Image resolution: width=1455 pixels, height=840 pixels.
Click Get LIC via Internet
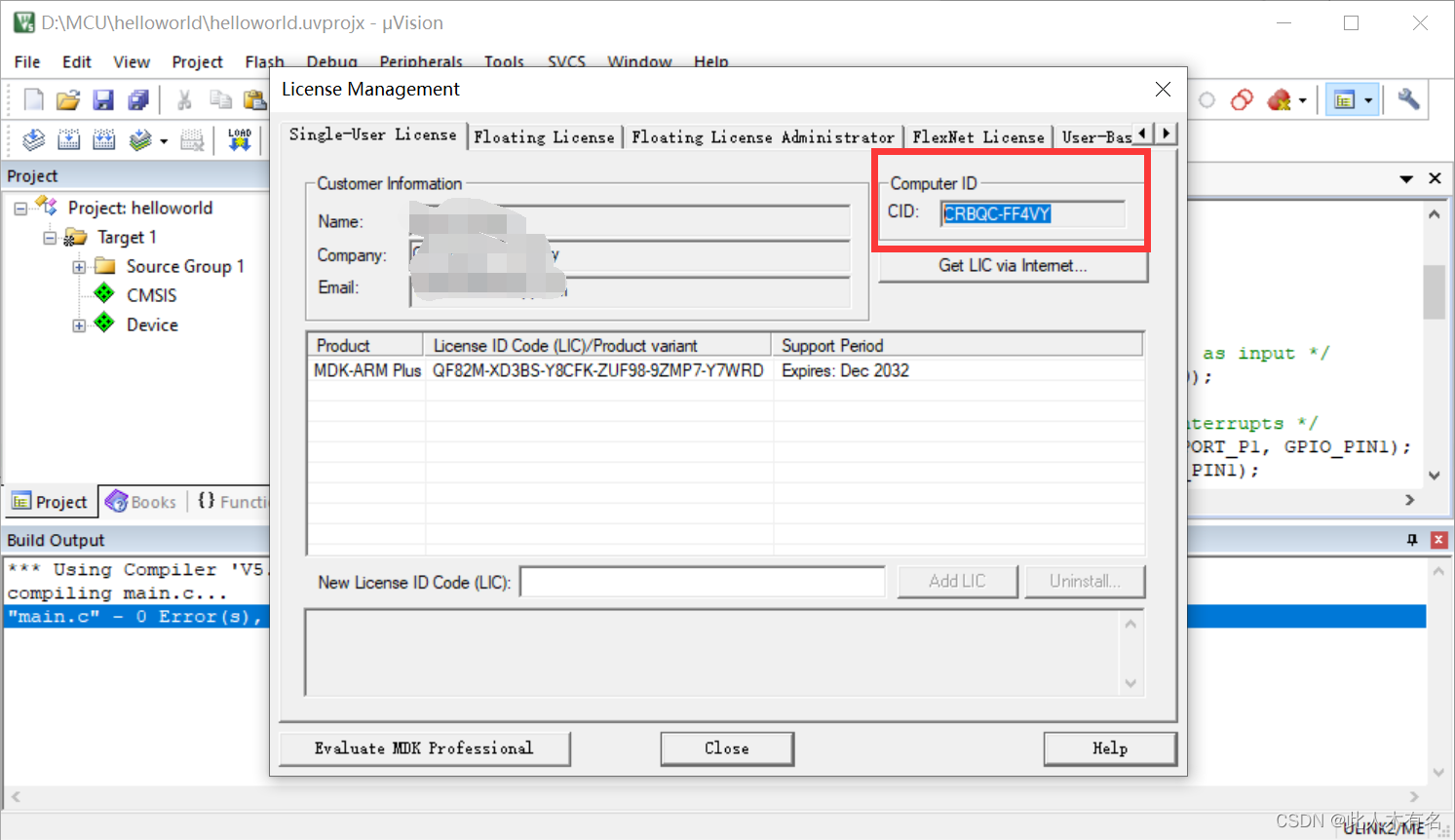point(1012,265)
